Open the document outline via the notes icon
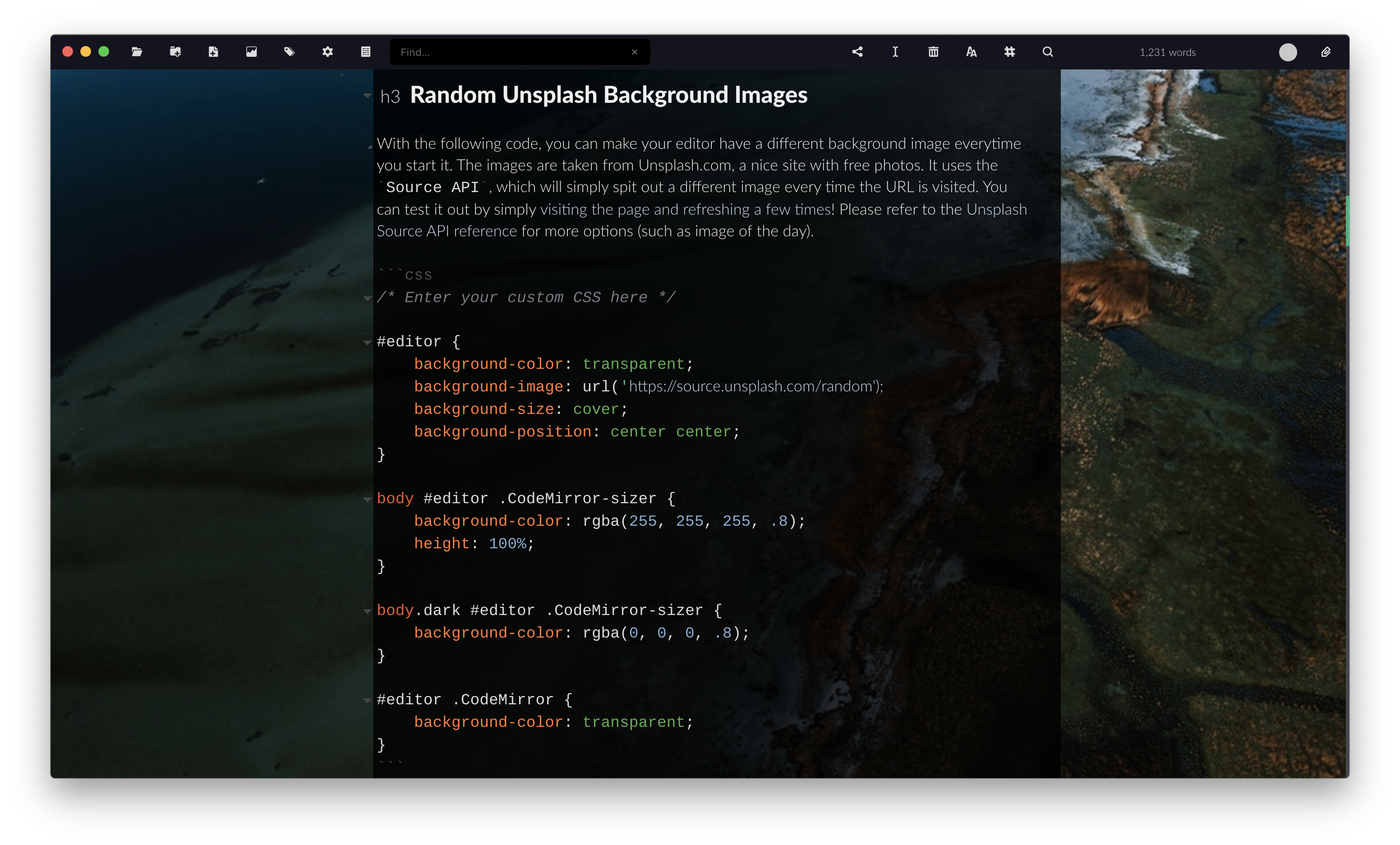This screenshot has width=1400, height=845. pos(366,52)
